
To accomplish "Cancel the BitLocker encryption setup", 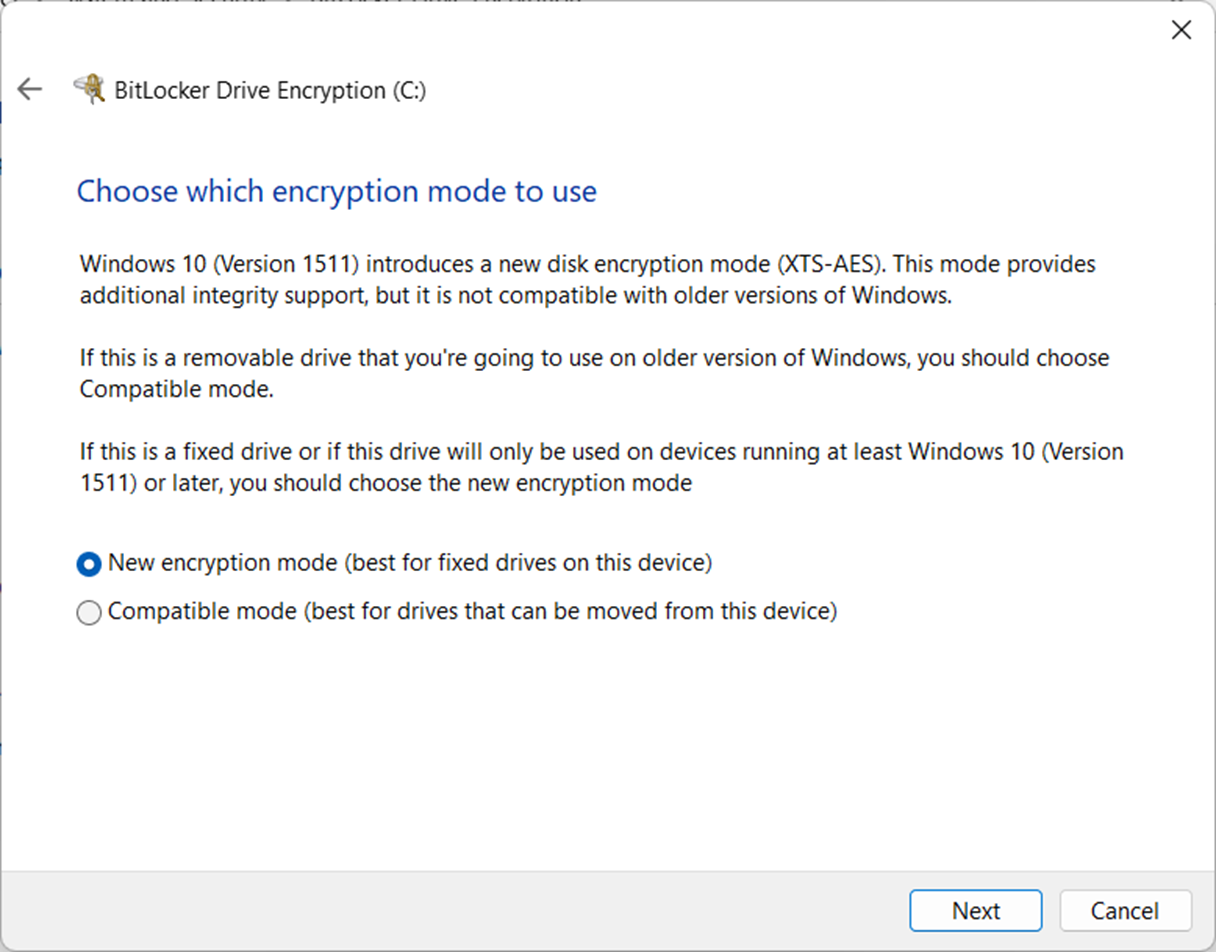I will 1125,911.
